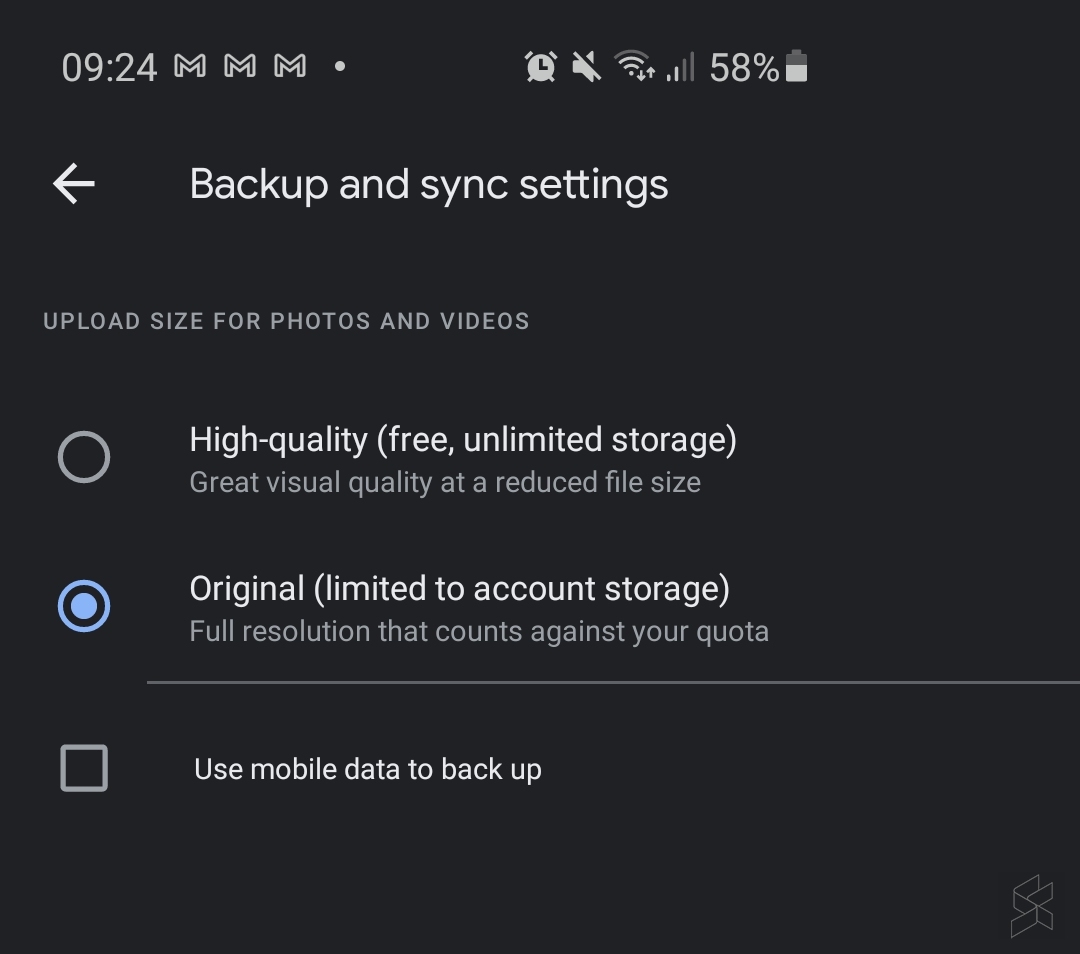The width and height of the screenshot is (1080, 954).
Task: Tap the 09:24 clock in status bar
Action: tap(109, 68)
